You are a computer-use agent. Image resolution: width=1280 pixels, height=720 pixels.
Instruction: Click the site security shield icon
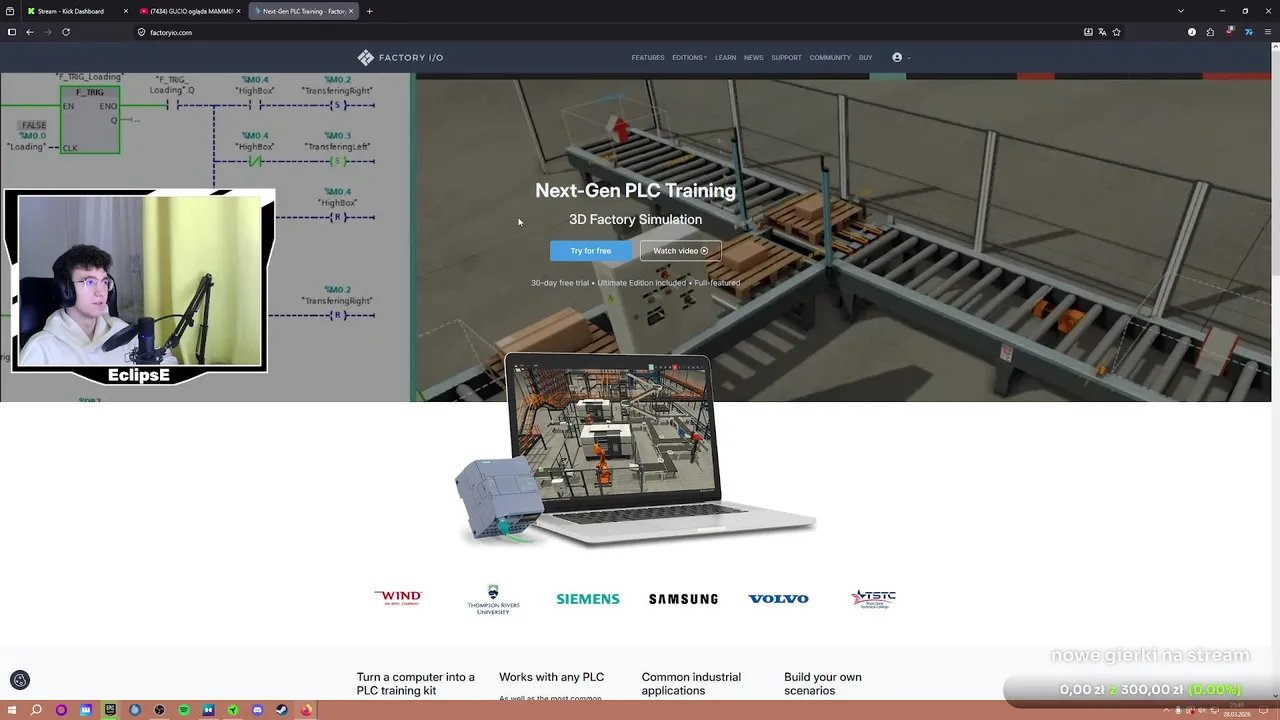(142, 32)
